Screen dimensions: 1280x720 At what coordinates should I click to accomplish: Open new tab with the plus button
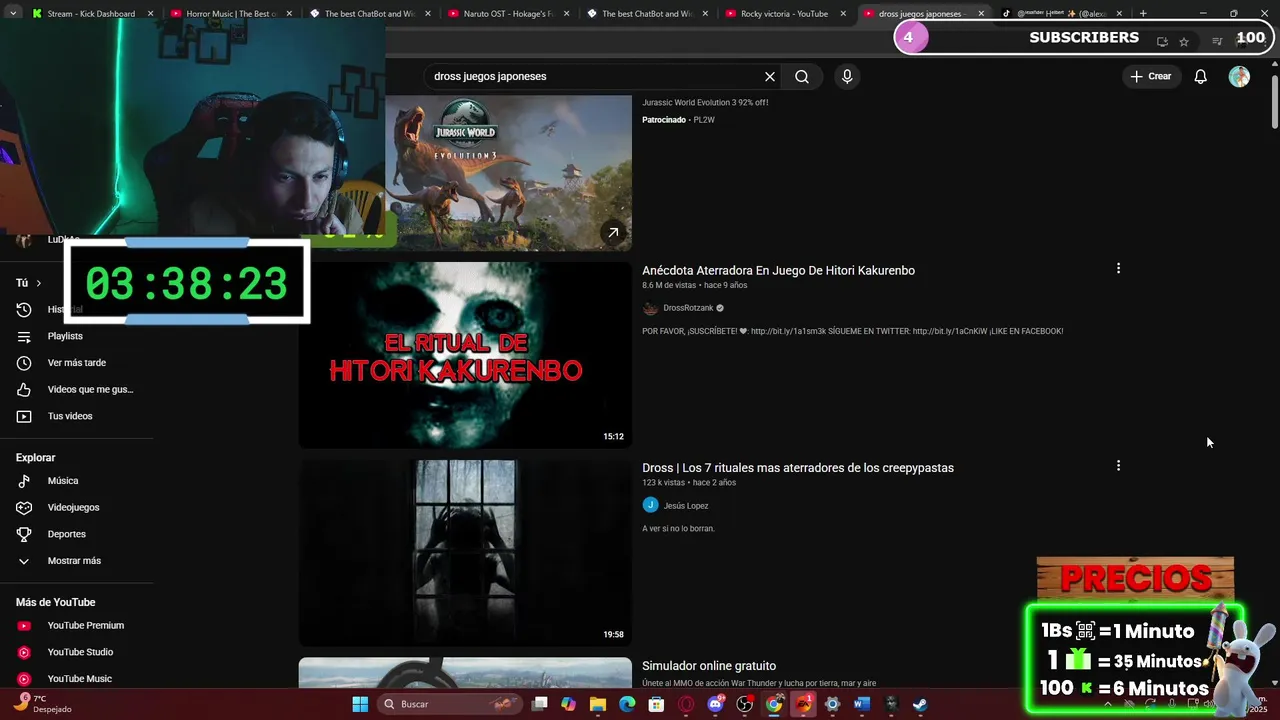[x=1143, y=13]
